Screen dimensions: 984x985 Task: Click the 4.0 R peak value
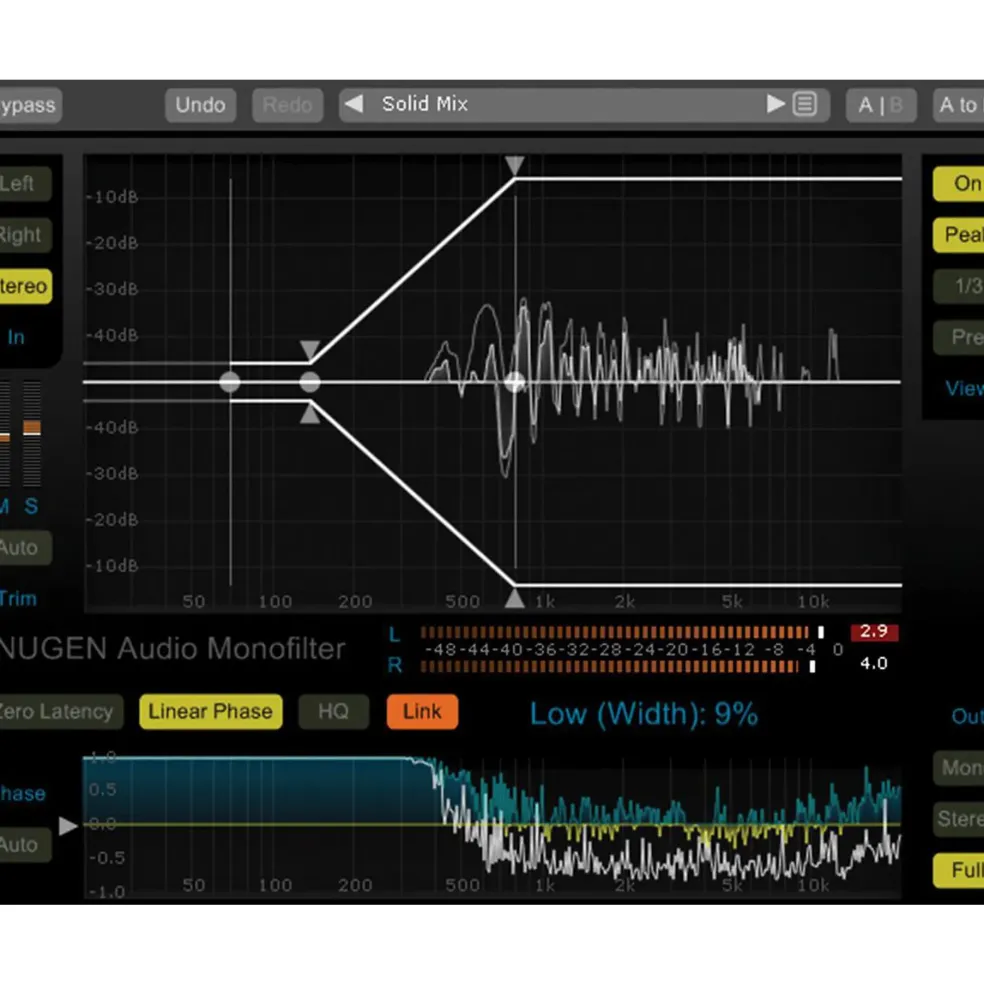pos(874,663)
